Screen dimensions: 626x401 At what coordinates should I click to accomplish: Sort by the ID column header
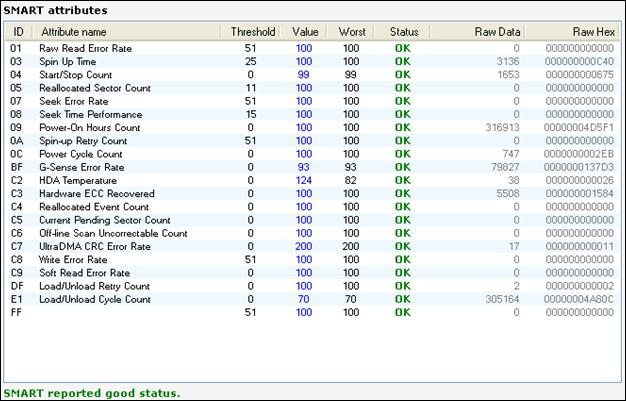(16, 31)
